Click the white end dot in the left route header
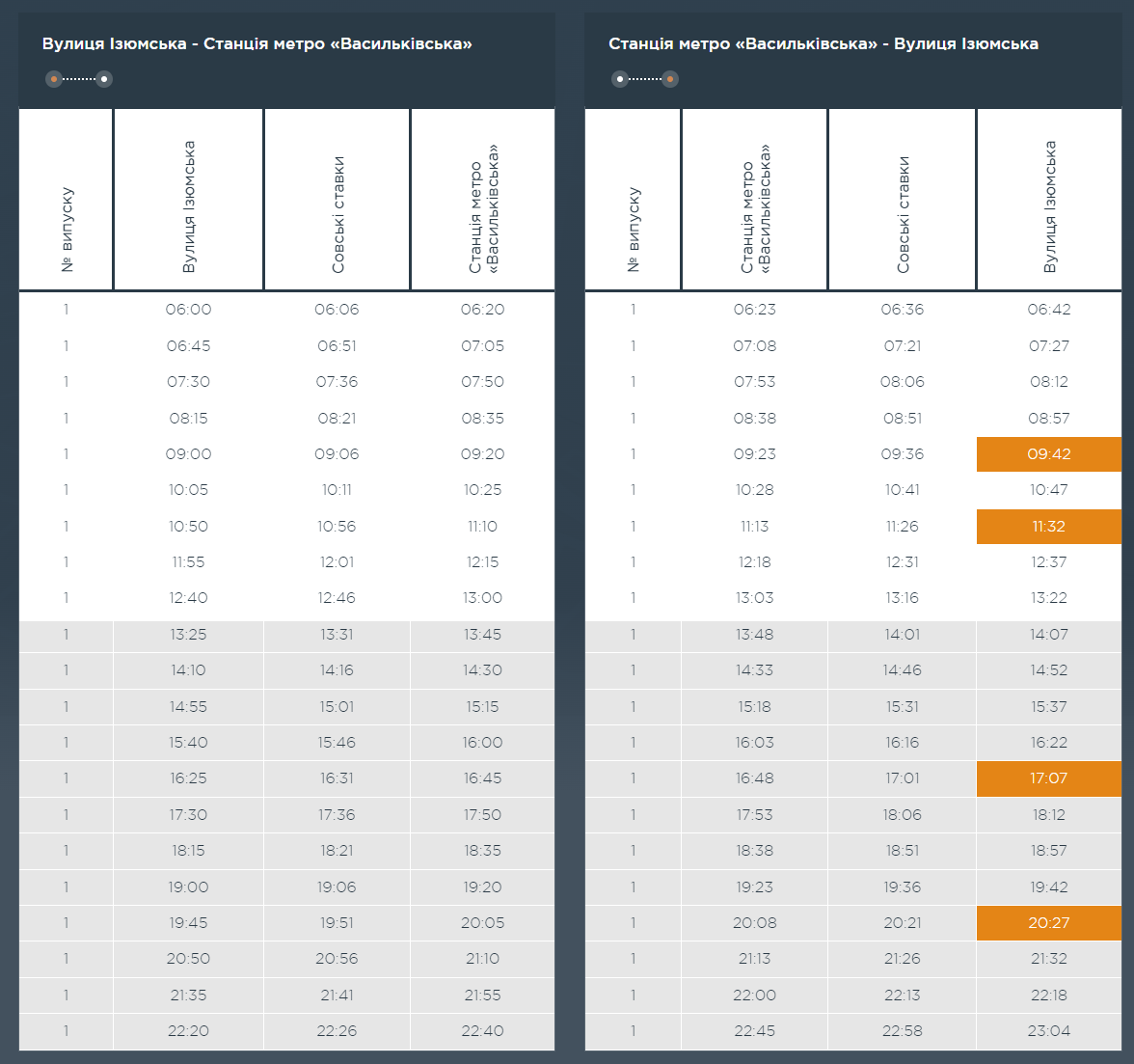1134x1064 pixels. 104,78
